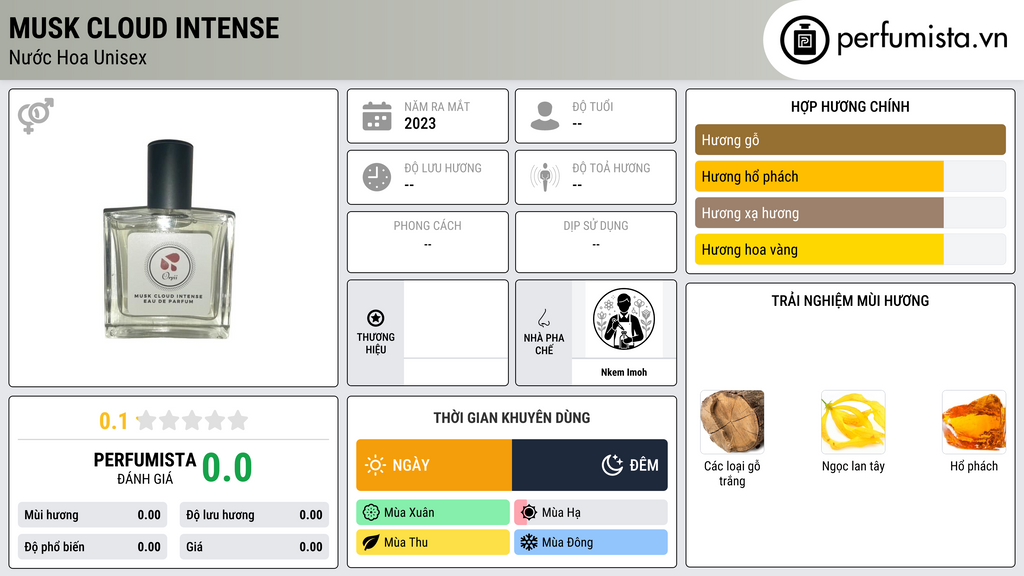The height and width of the screenshot is (576, 1024).
Task: Select the Ngọc lan tây note image
Action: 853,422
